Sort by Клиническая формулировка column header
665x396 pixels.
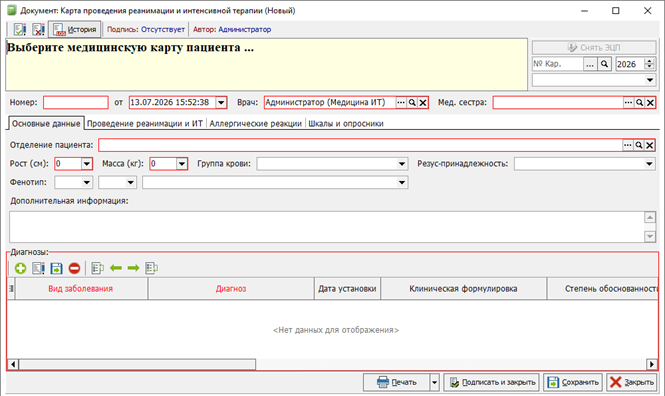(463, 289)
